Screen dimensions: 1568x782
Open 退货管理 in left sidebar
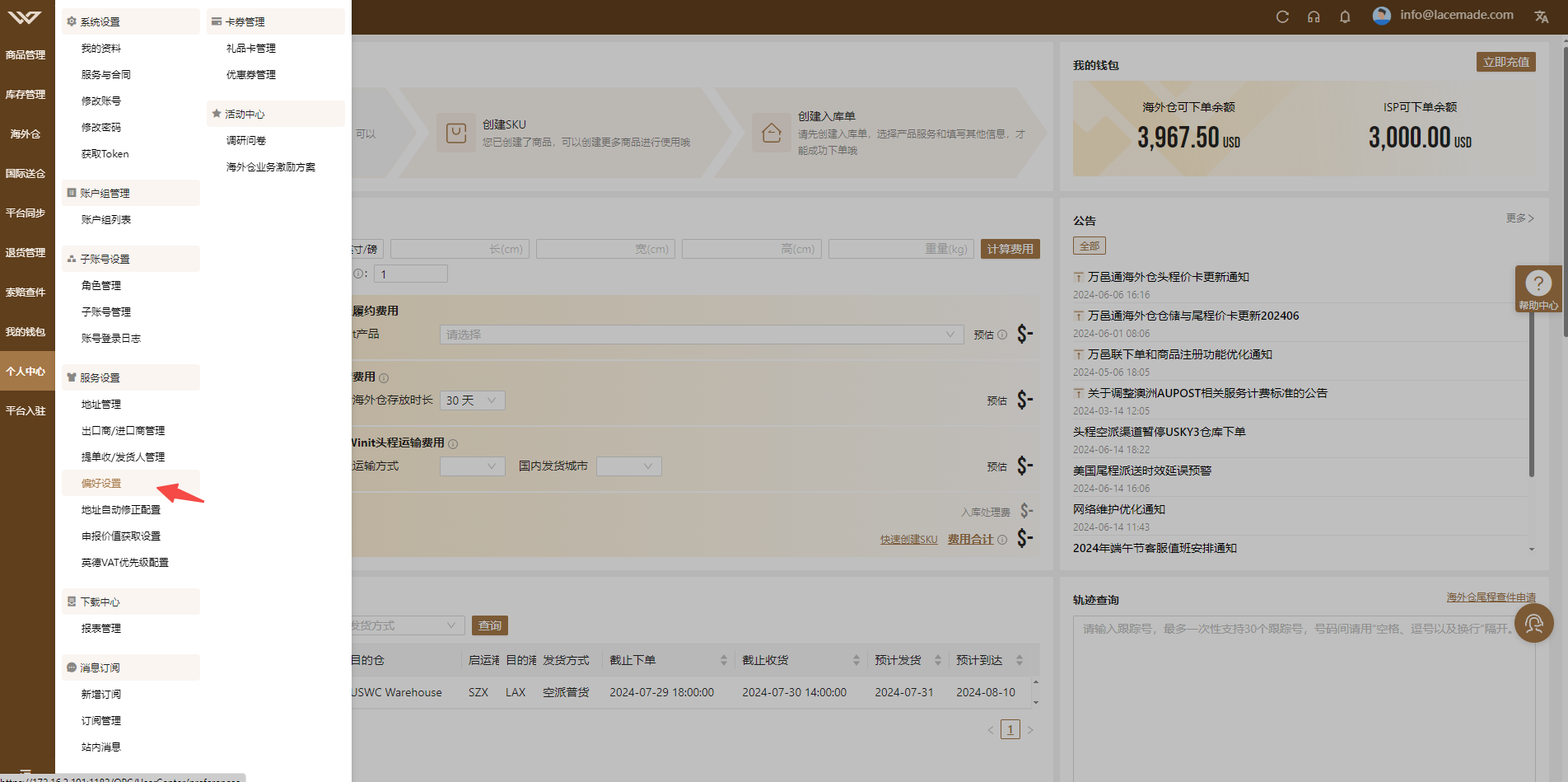[x=26, y=253]
